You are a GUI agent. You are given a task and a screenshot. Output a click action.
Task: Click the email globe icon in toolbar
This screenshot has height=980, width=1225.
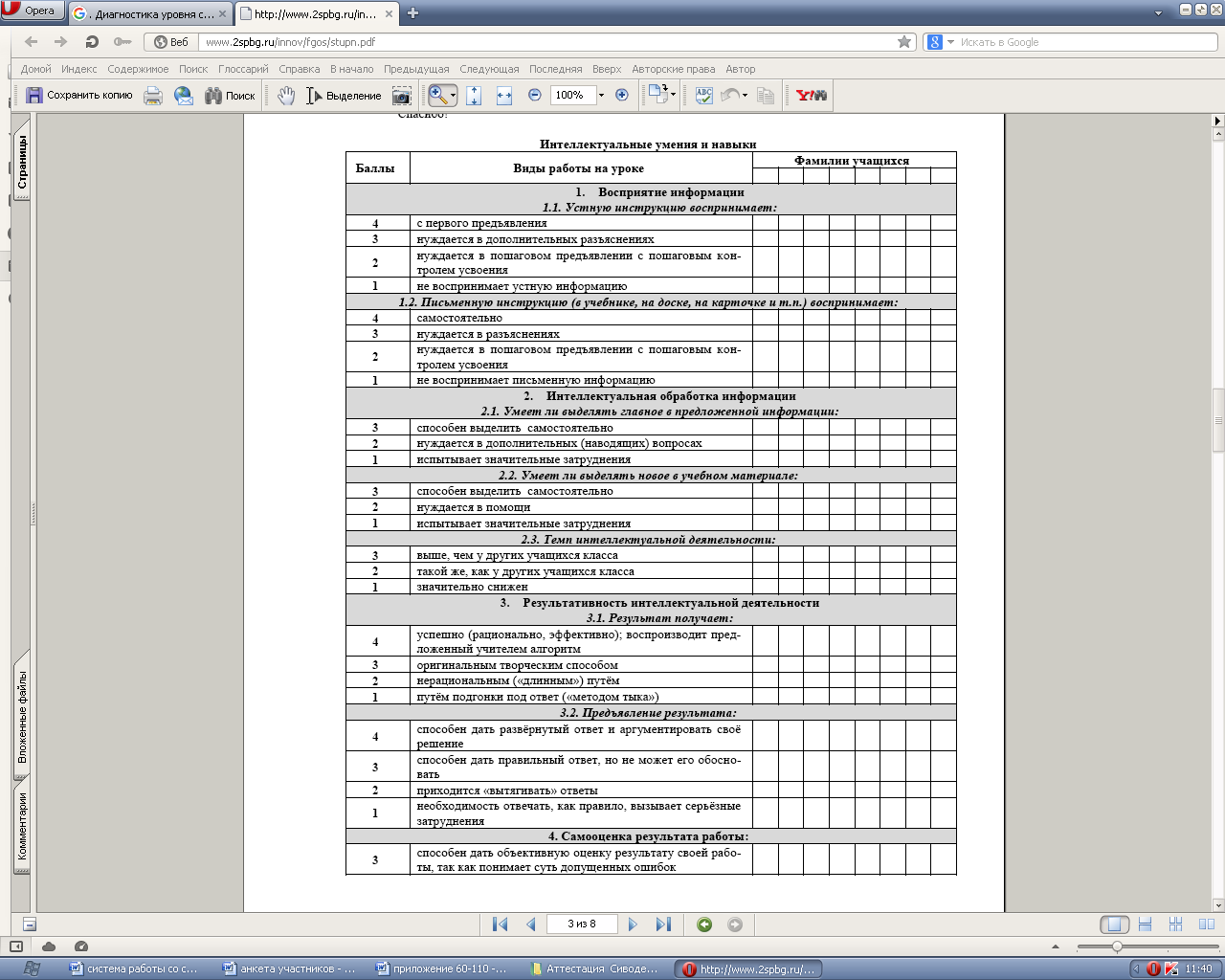(184, 95)
